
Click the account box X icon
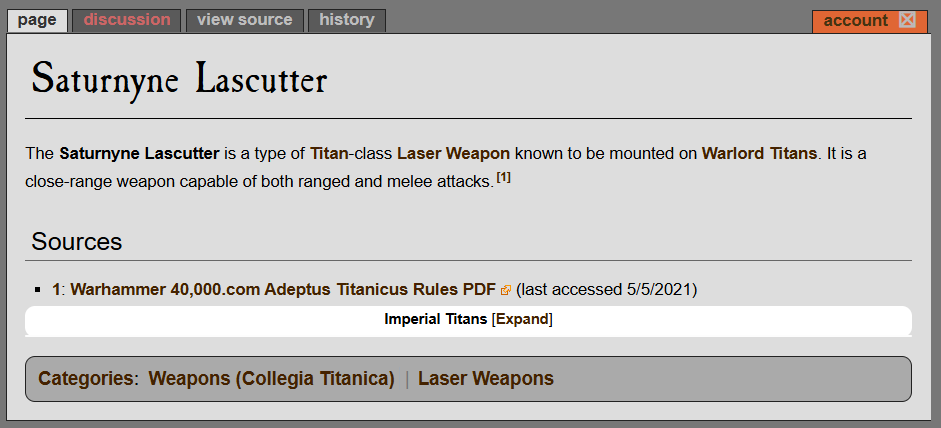coord(907,20)
